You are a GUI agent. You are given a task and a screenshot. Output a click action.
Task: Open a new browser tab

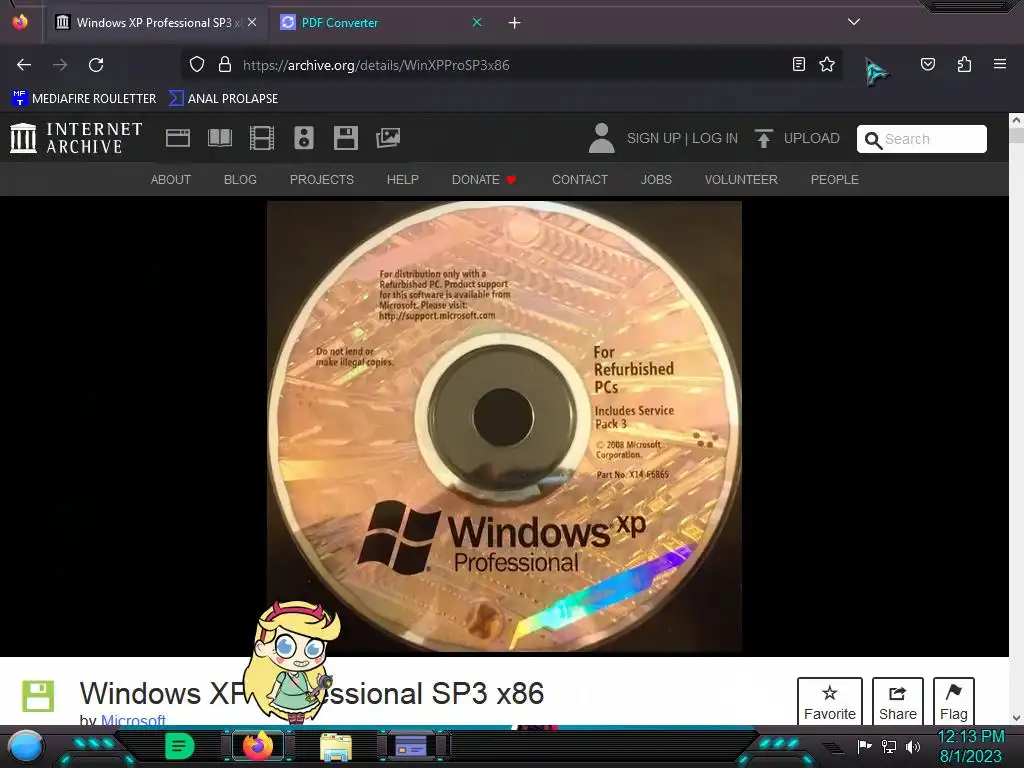point(515,23)
